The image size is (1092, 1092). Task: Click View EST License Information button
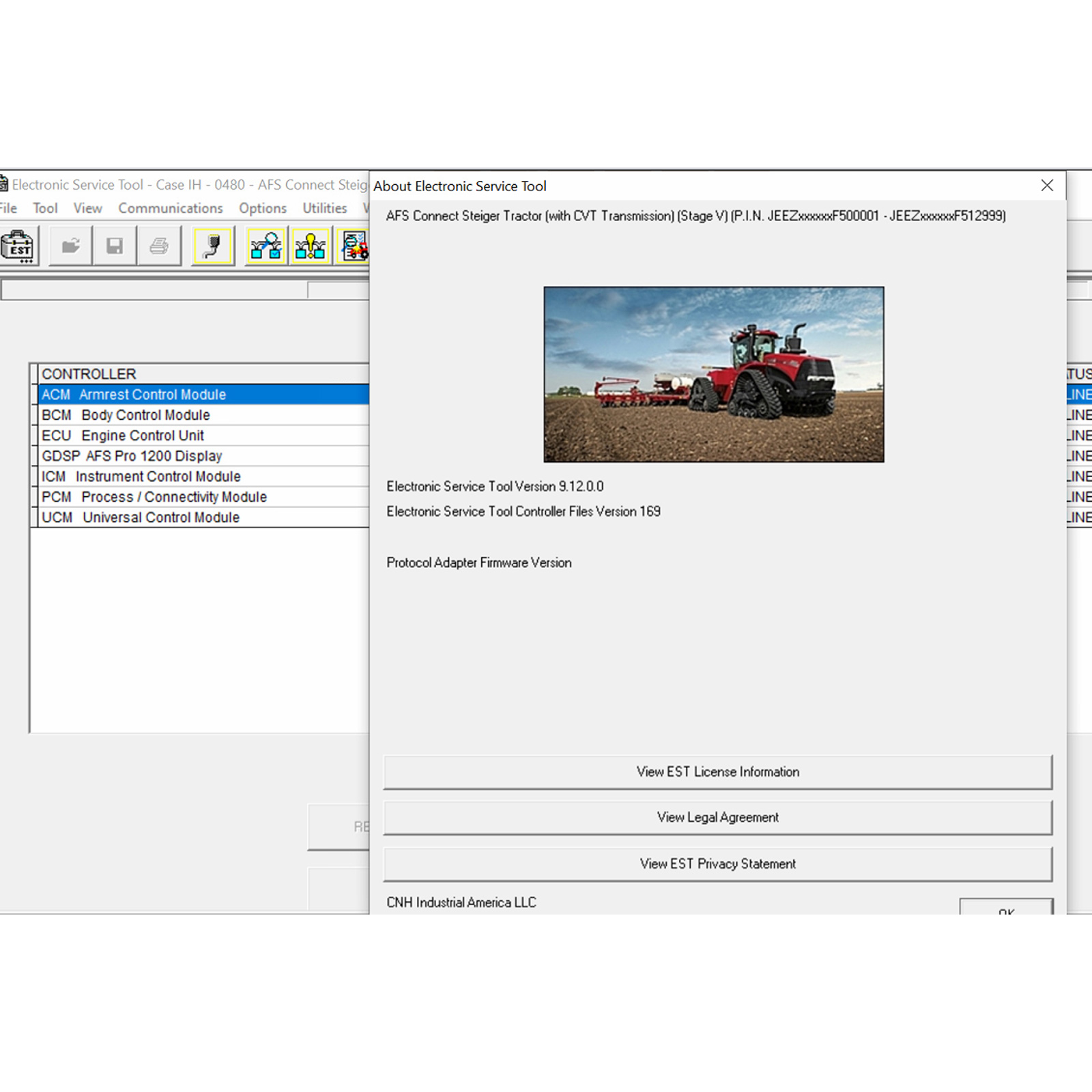718,772
